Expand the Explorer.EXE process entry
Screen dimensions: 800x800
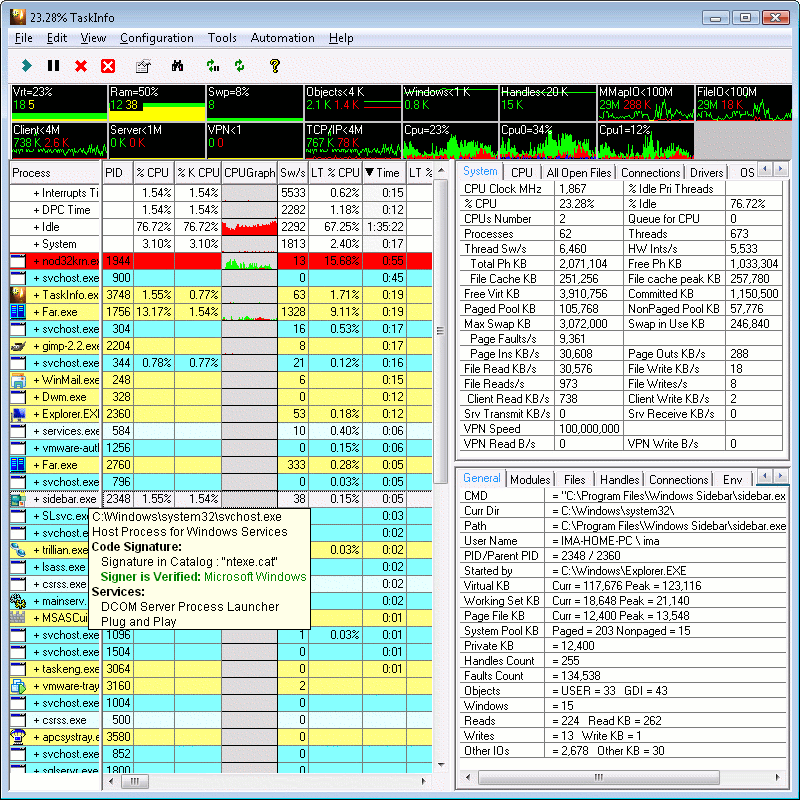(36, 414)
